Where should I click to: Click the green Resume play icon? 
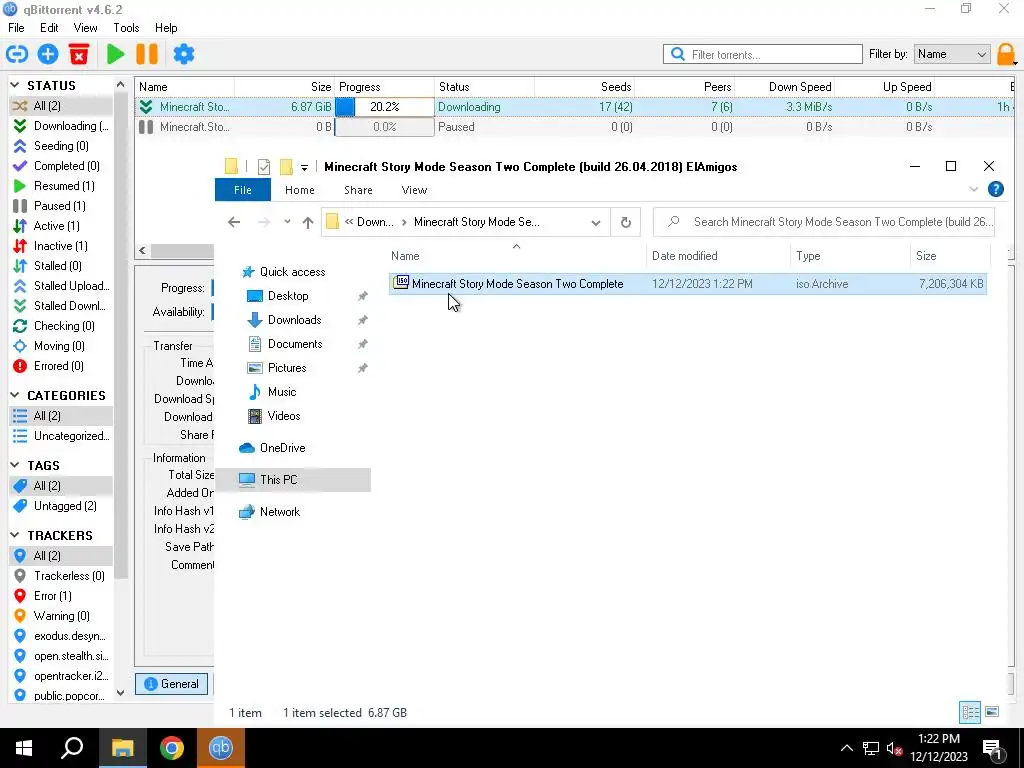(116, 54)
